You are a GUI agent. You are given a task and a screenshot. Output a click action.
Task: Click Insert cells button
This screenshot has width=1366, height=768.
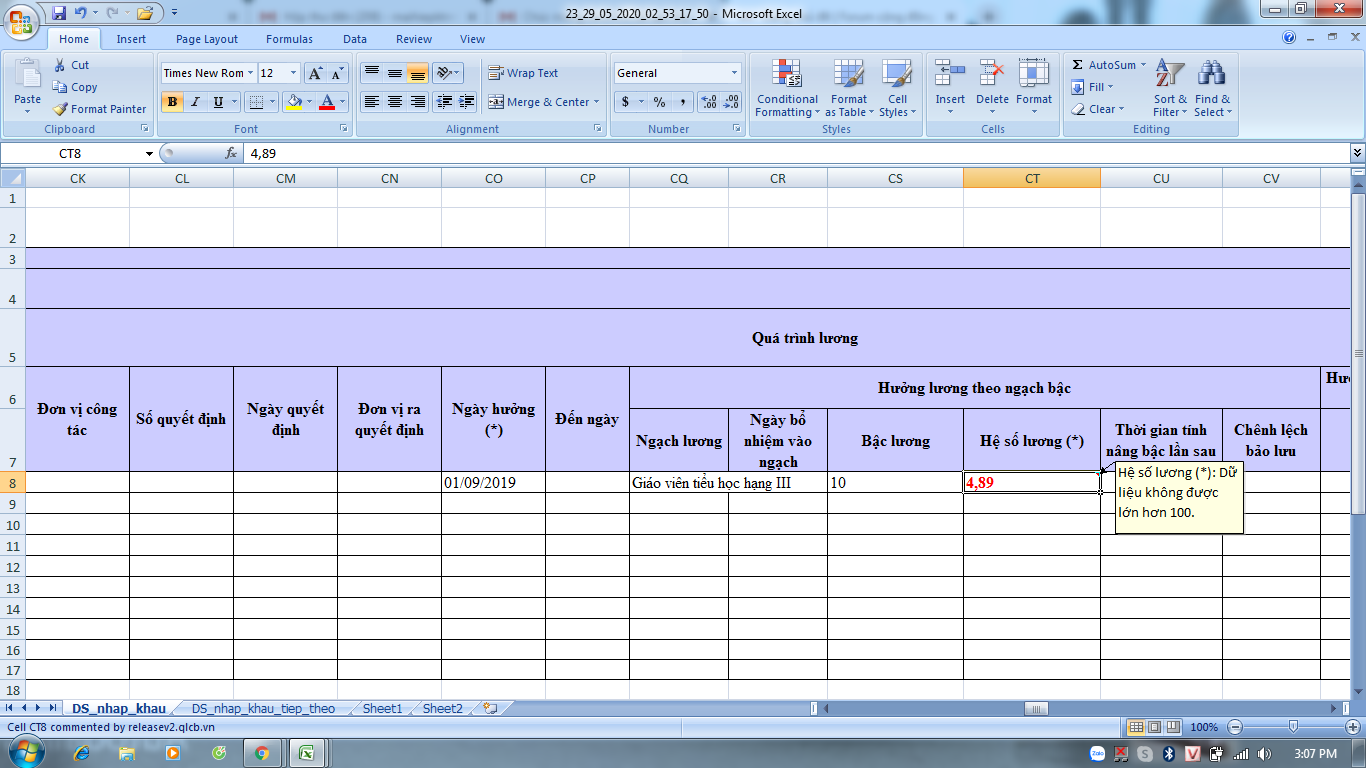[x=950, y=88]
